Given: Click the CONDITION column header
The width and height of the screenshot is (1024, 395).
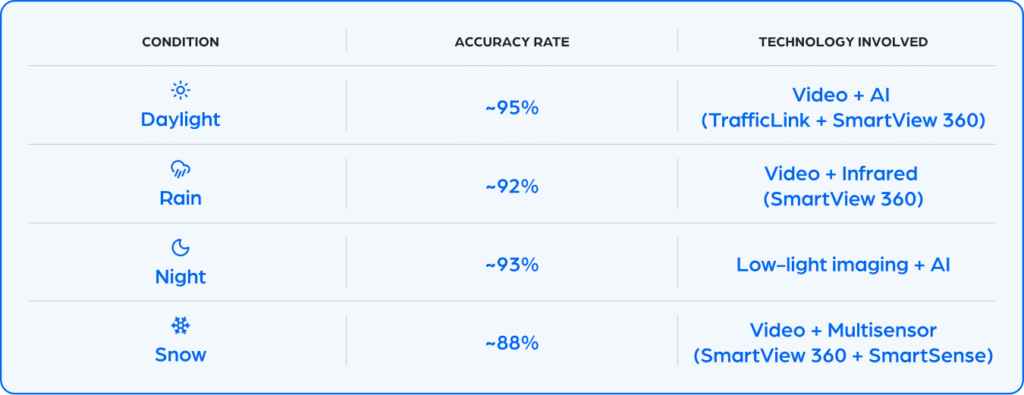Looking at the screenshot, I should click(x=180, y=42).
